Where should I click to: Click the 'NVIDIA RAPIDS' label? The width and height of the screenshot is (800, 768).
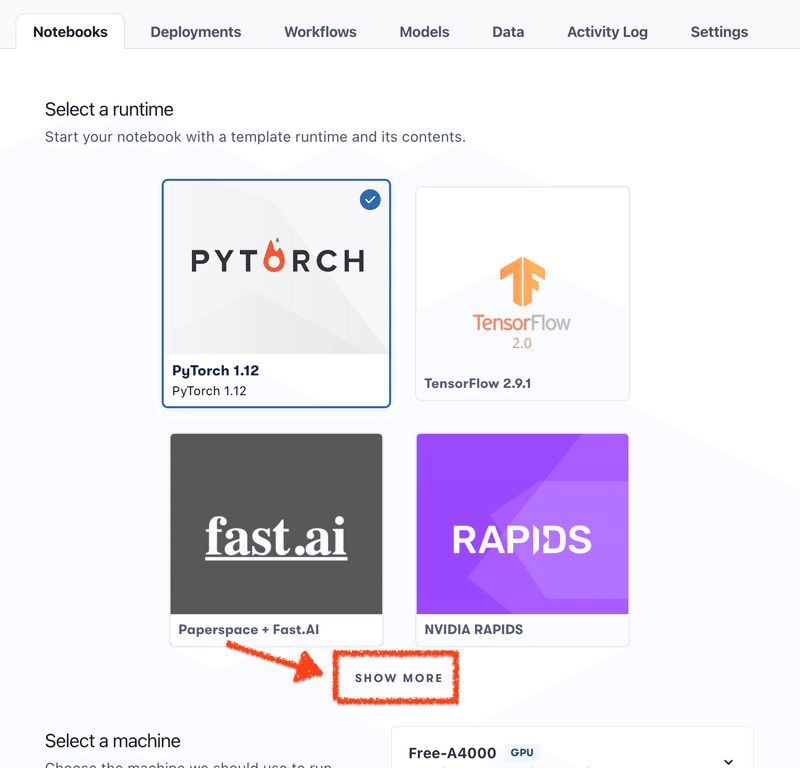tap(473, 629)
